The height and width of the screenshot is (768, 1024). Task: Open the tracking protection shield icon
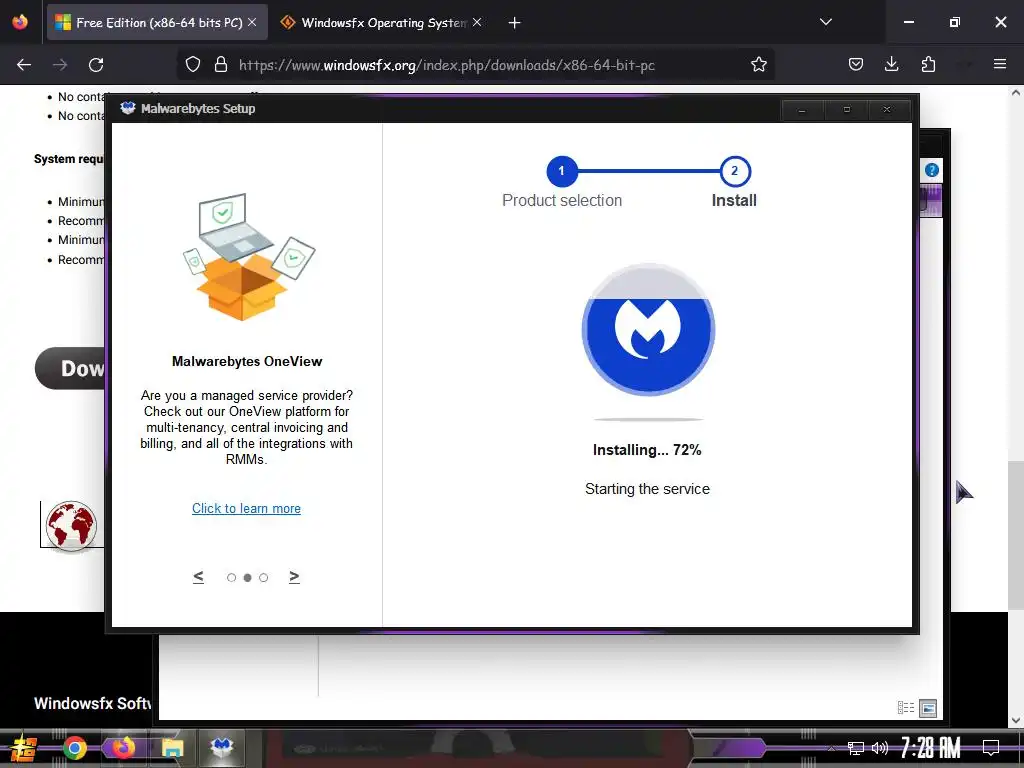pos(193,65)
